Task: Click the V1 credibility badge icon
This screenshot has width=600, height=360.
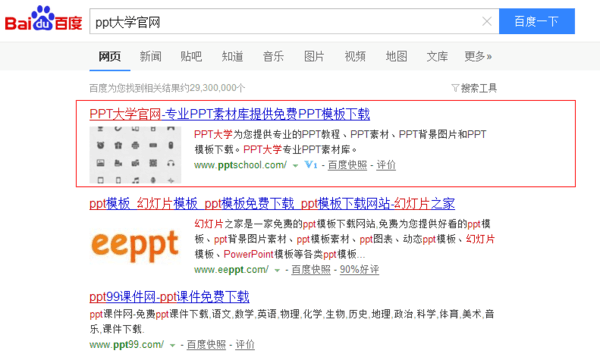Action: 311,165
